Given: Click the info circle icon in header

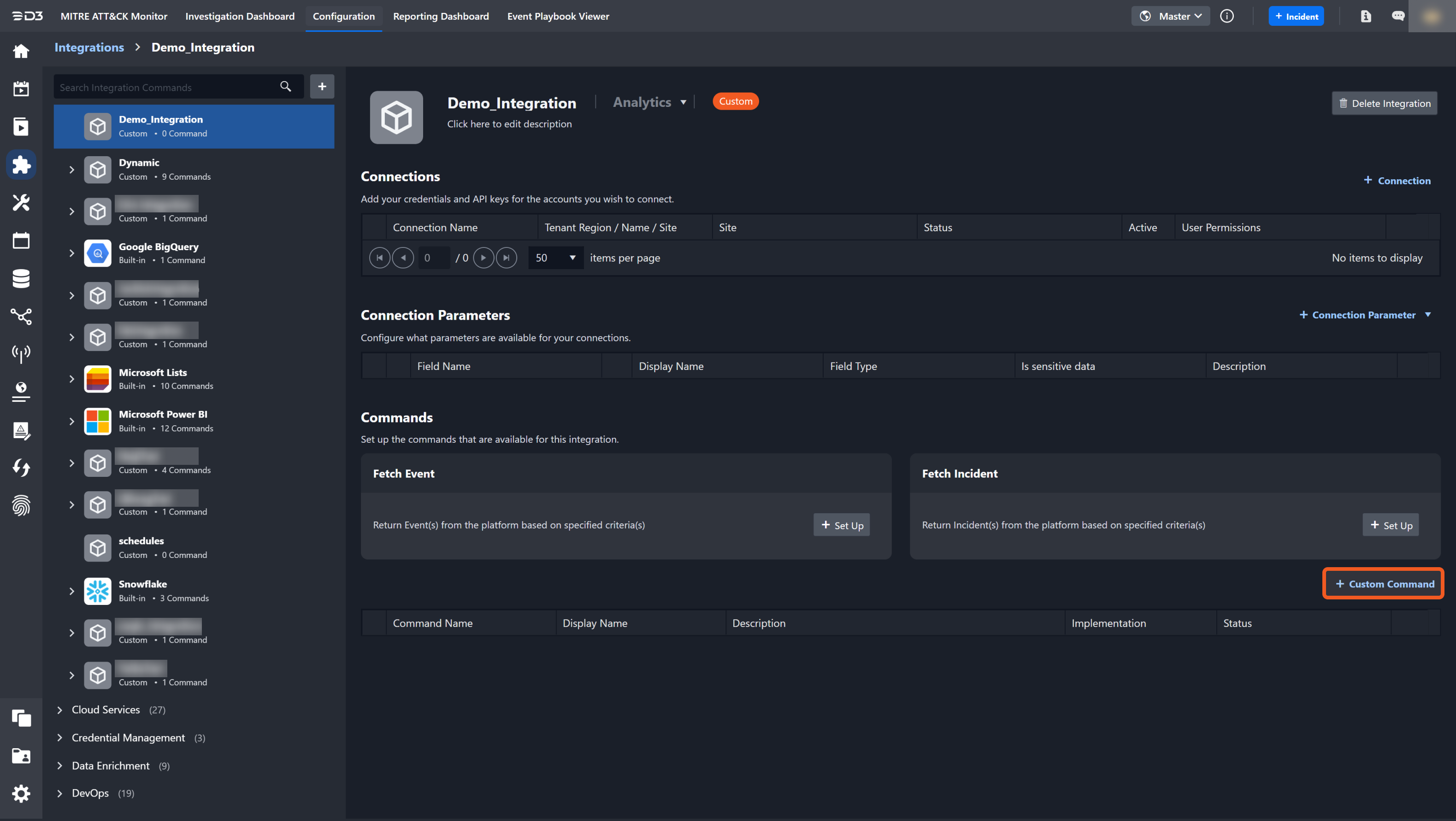Looking at the screenshot, I should (x=1226, y=16).
